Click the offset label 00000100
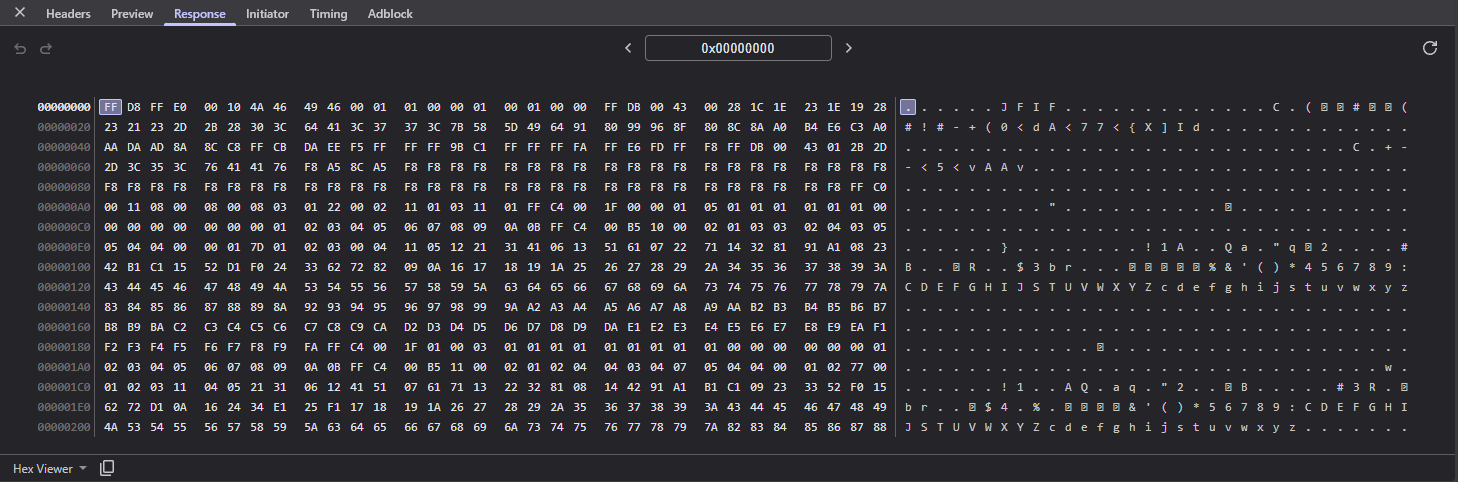The height and width of the screenshot is (482, 1458). [x=64, y=267]
